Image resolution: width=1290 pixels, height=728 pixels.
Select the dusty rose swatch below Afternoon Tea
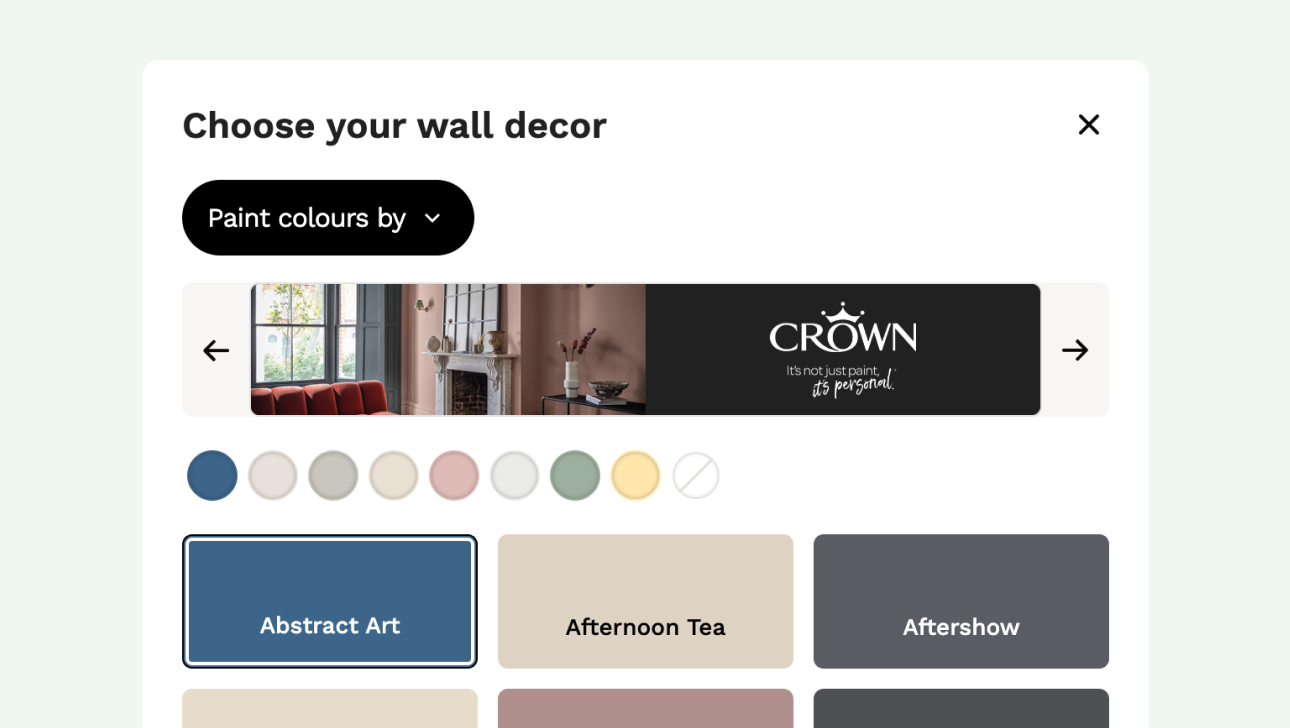tap(645, 708)
